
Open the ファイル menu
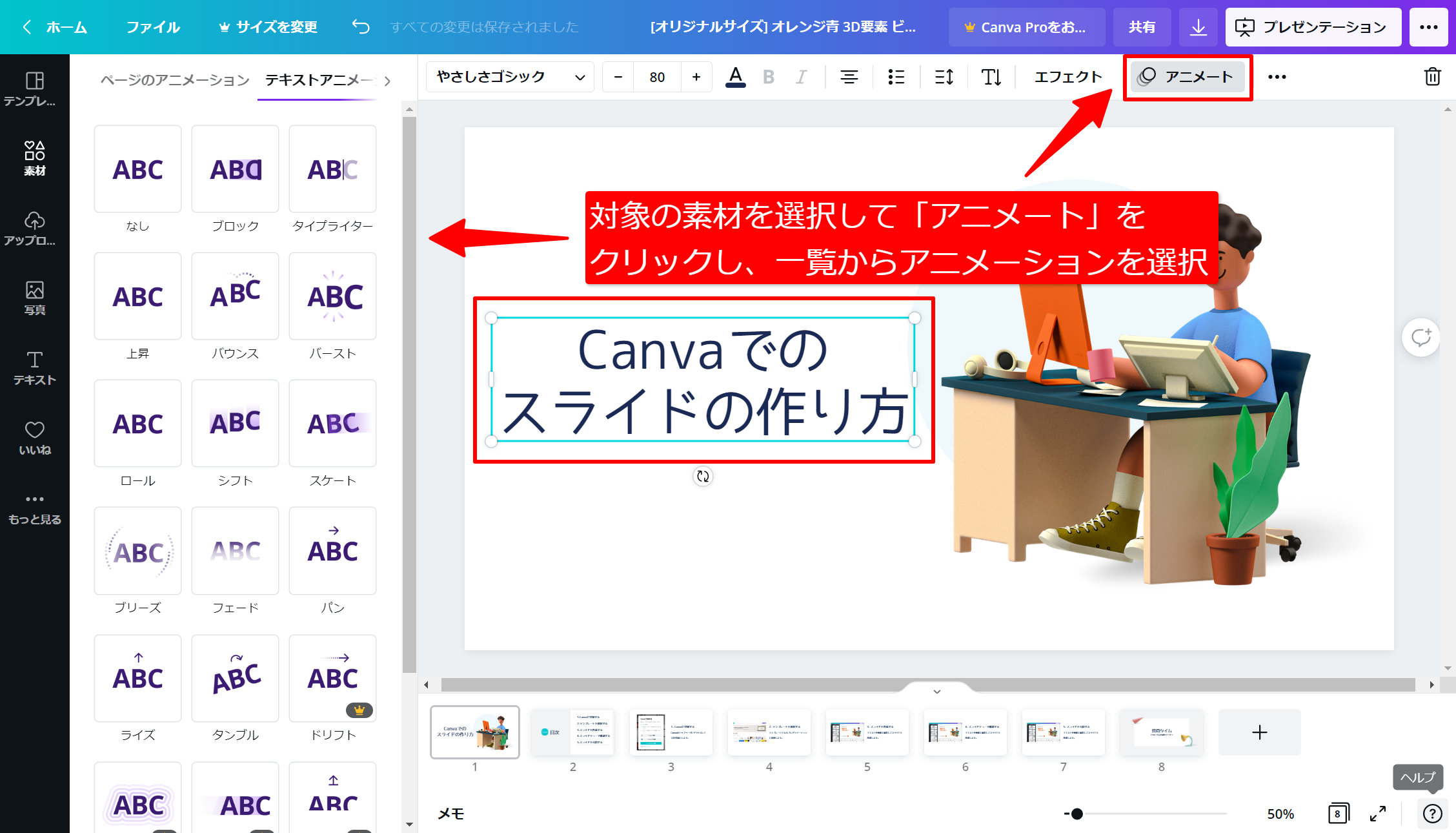[153, 27]
